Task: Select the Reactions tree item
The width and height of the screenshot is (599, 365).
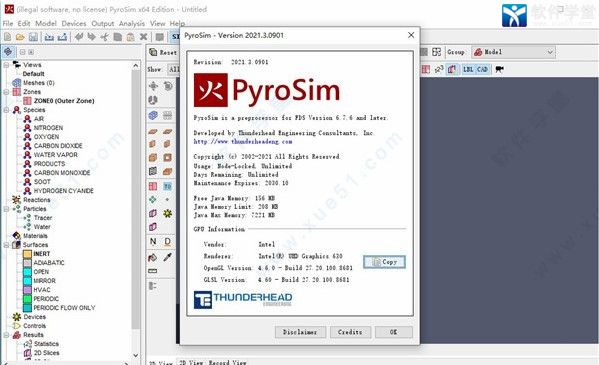Action: (37, 200)
